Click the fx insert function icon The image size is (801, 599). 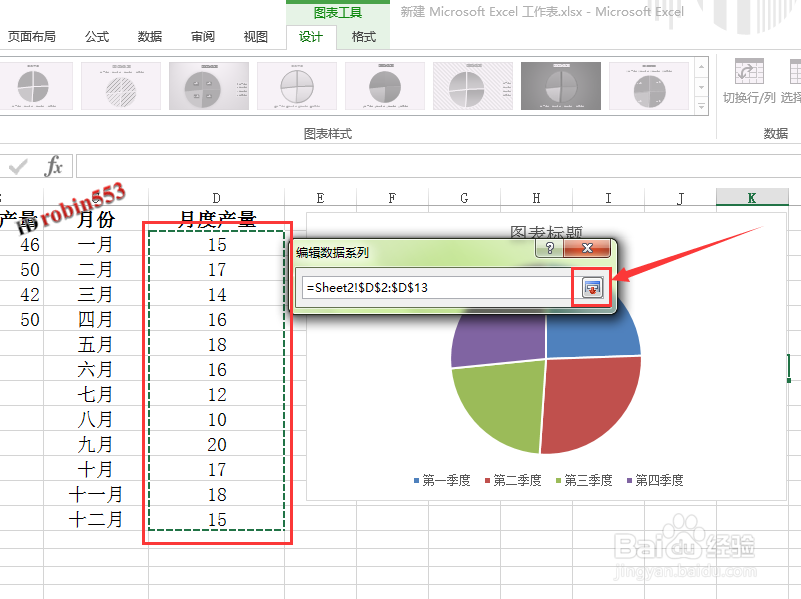[53, 166]
